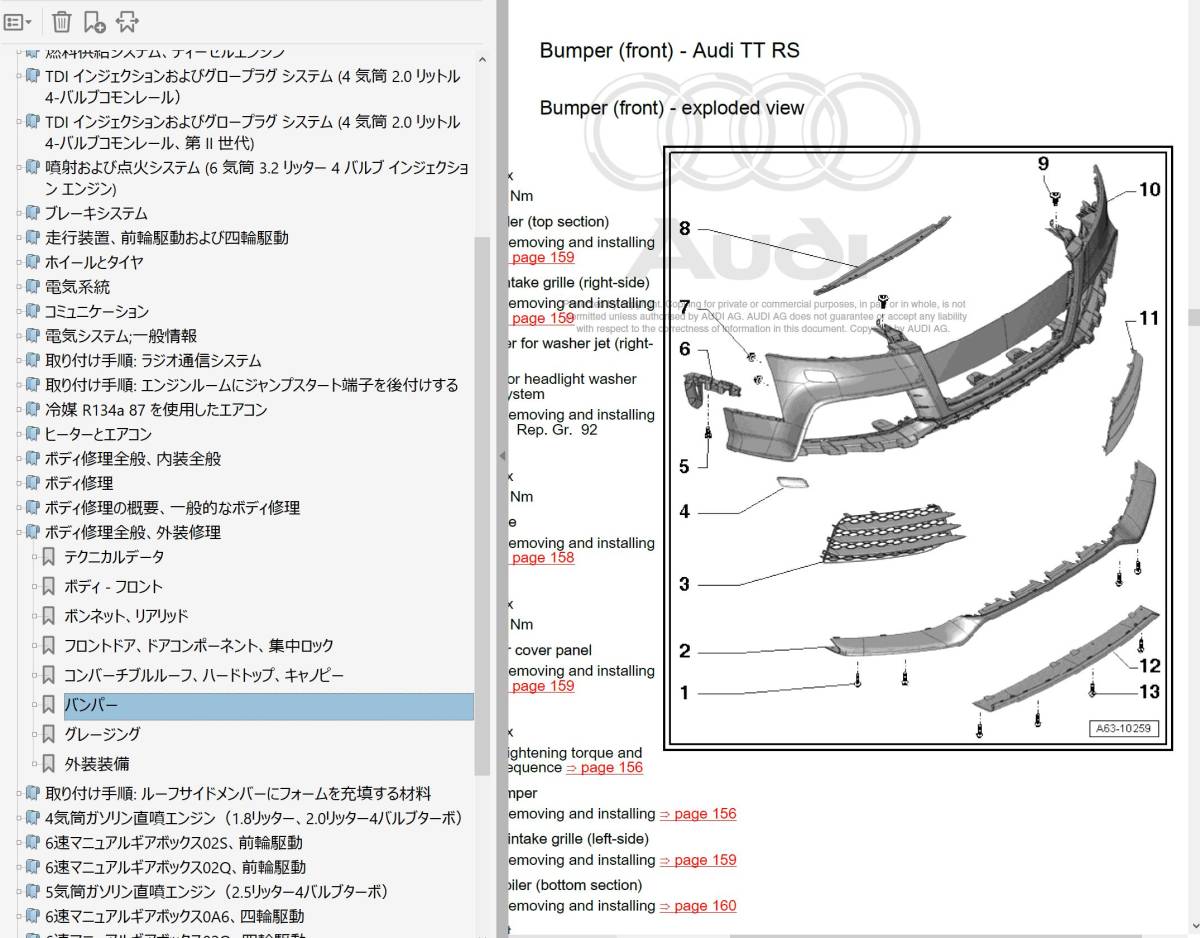Image resolution: width=1200 pixels, height=938 pixels.
Task: Collapse the ボディ修理全般、外装修理 bookmark
Action: tap(19, 532)
